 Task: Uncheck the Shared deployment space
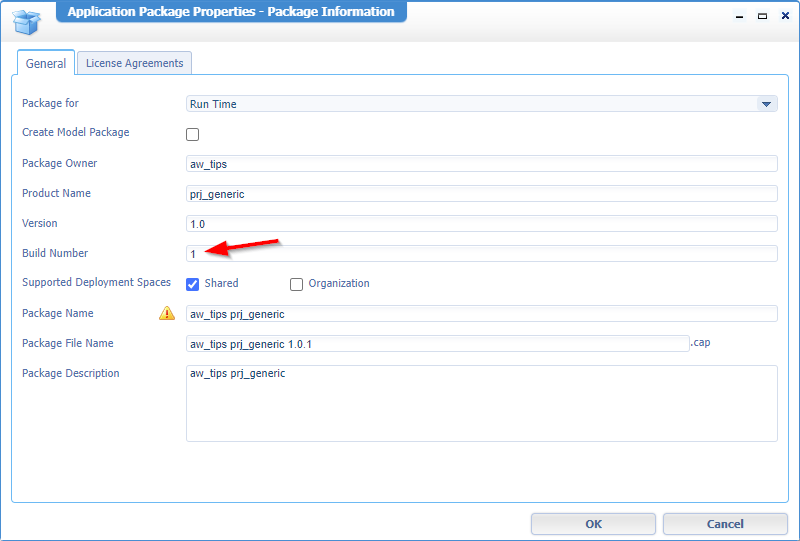click(x=193, y=284)
